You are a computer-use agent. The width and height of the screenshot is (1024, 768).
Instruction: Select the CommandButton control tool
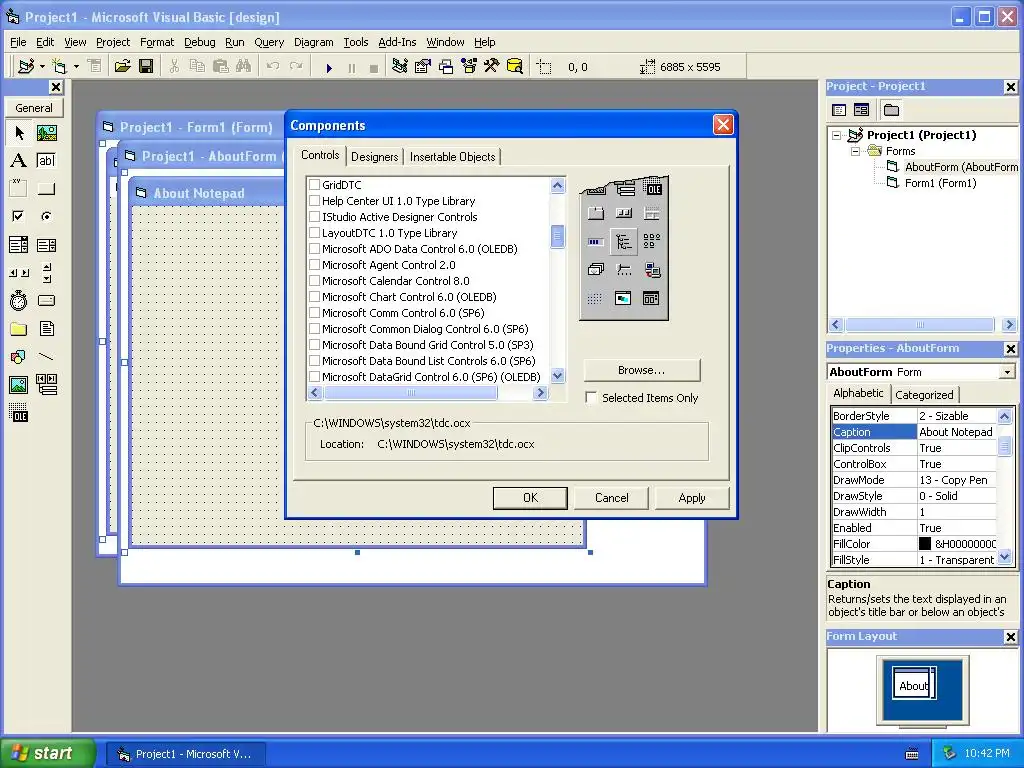46,189
